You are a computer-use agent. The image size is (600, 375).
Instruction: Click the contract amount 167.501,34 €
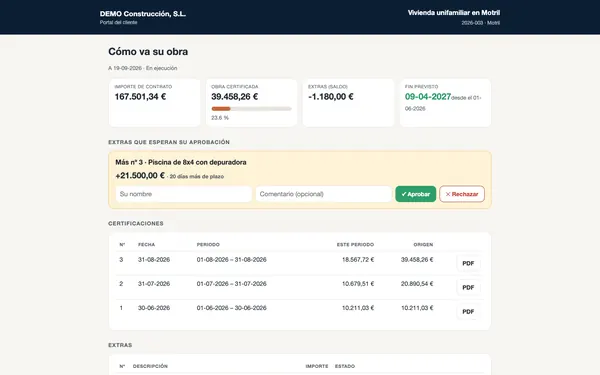click(140, 97)
